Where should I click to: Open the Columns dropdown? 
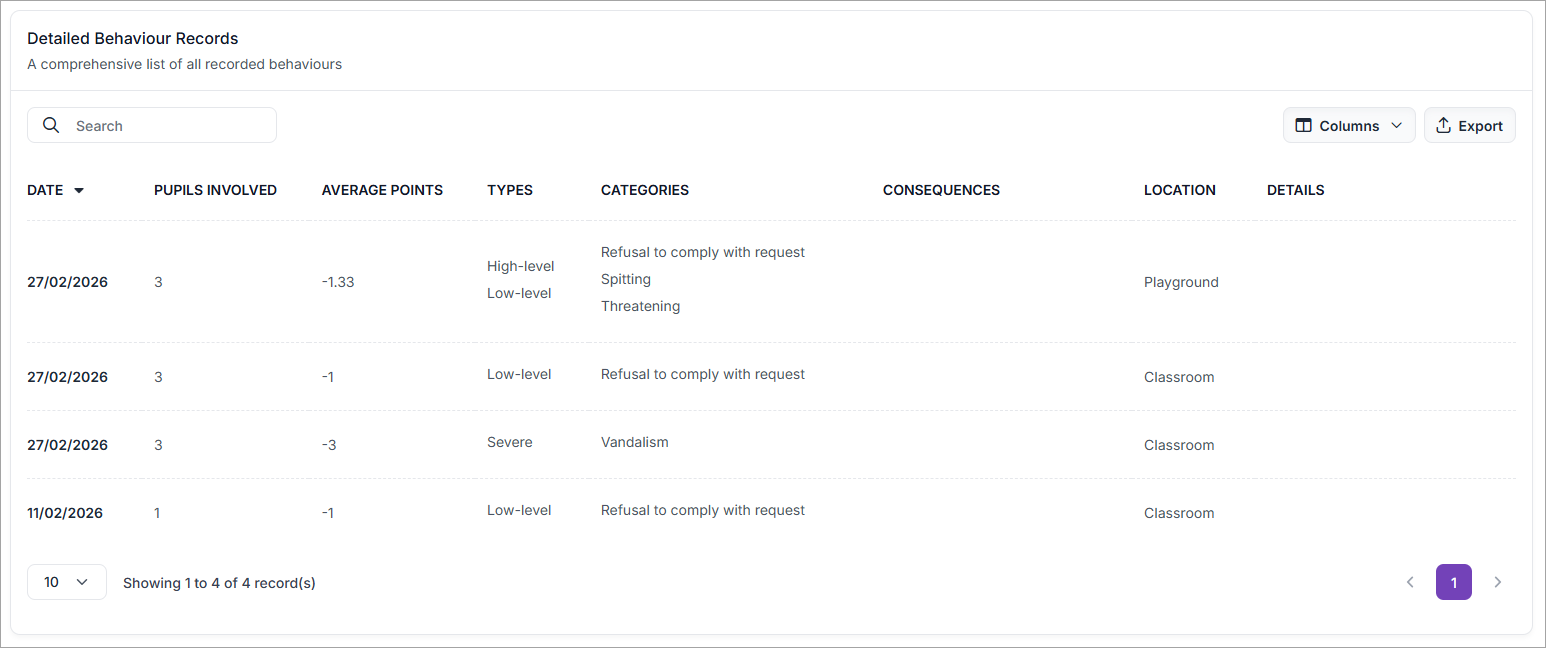point(1348,126)
